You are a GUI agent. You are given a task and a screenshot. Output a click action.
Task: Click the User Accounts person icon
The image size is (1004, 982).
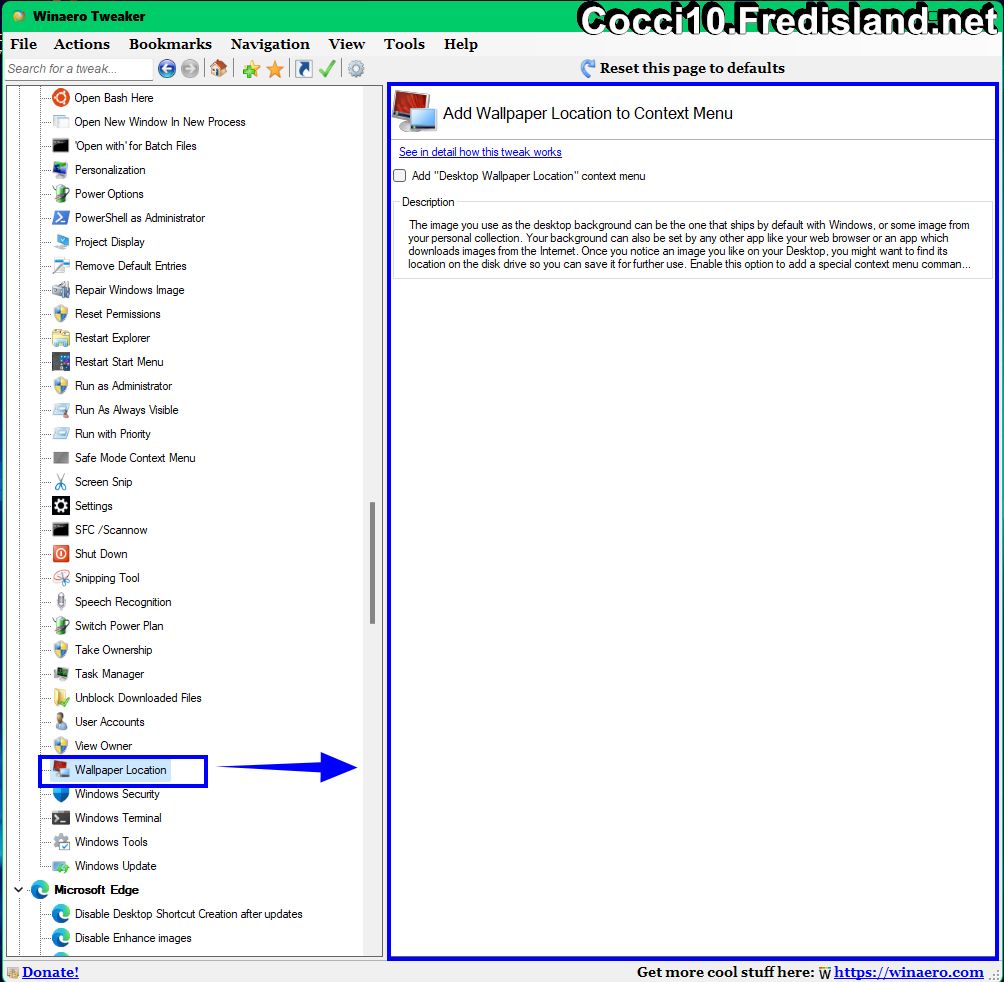pyautogui.click(x=61, y=721)
